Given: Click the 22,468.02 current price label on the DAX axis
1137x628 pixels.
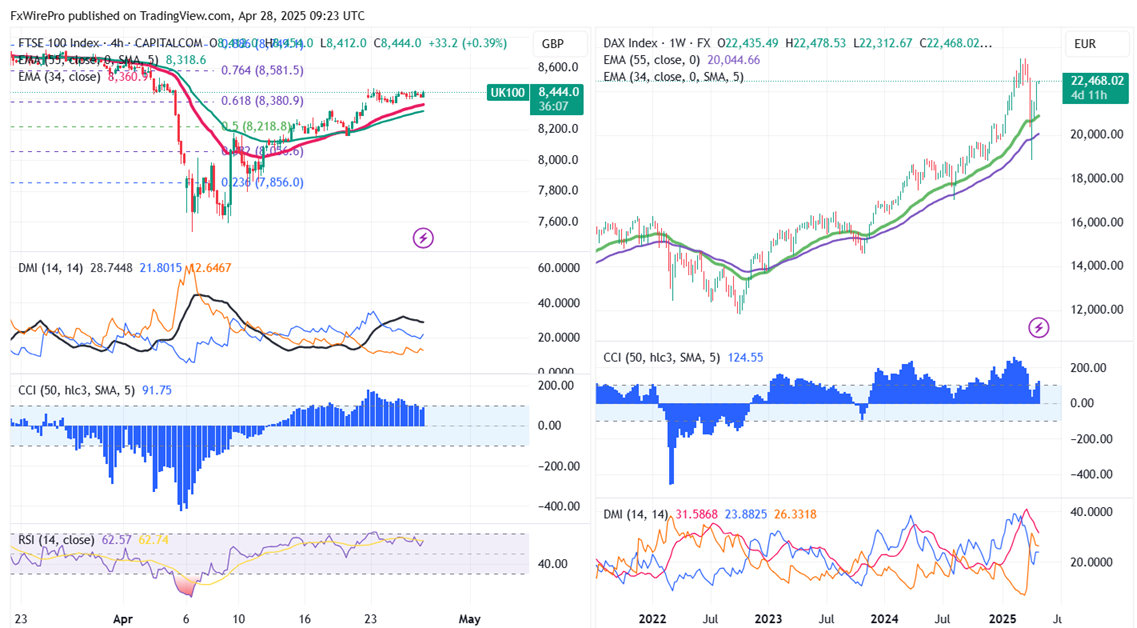Looking at the screenshot, I should pos(1097,81).
